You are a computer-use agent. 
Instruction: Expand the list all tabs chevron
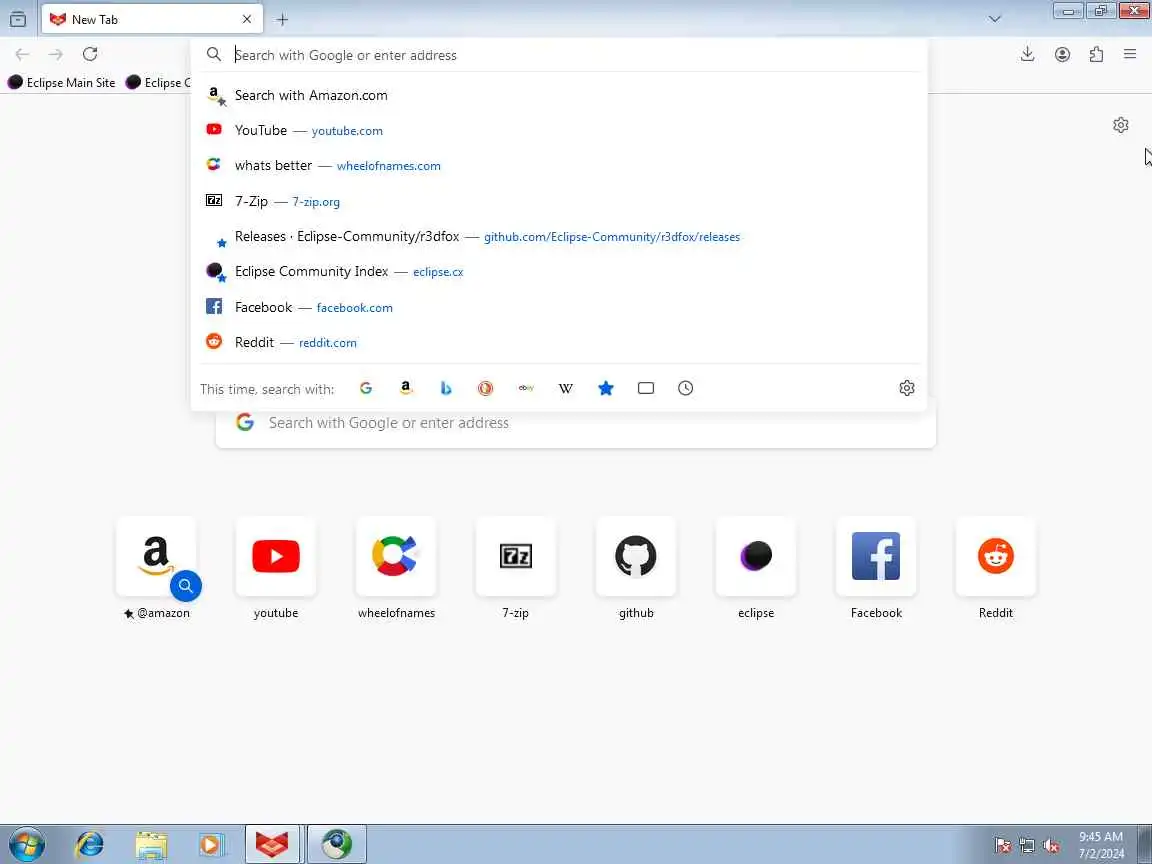tap(995, 19)
